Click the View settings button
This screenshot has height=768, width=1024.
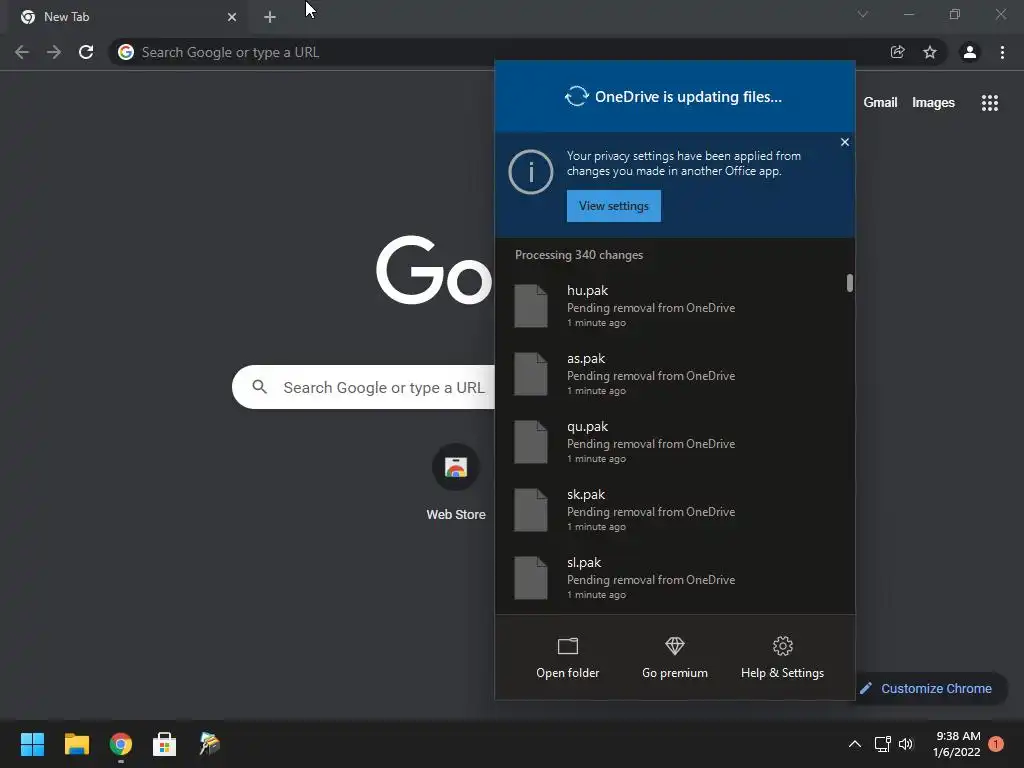[x=614, y=206]
